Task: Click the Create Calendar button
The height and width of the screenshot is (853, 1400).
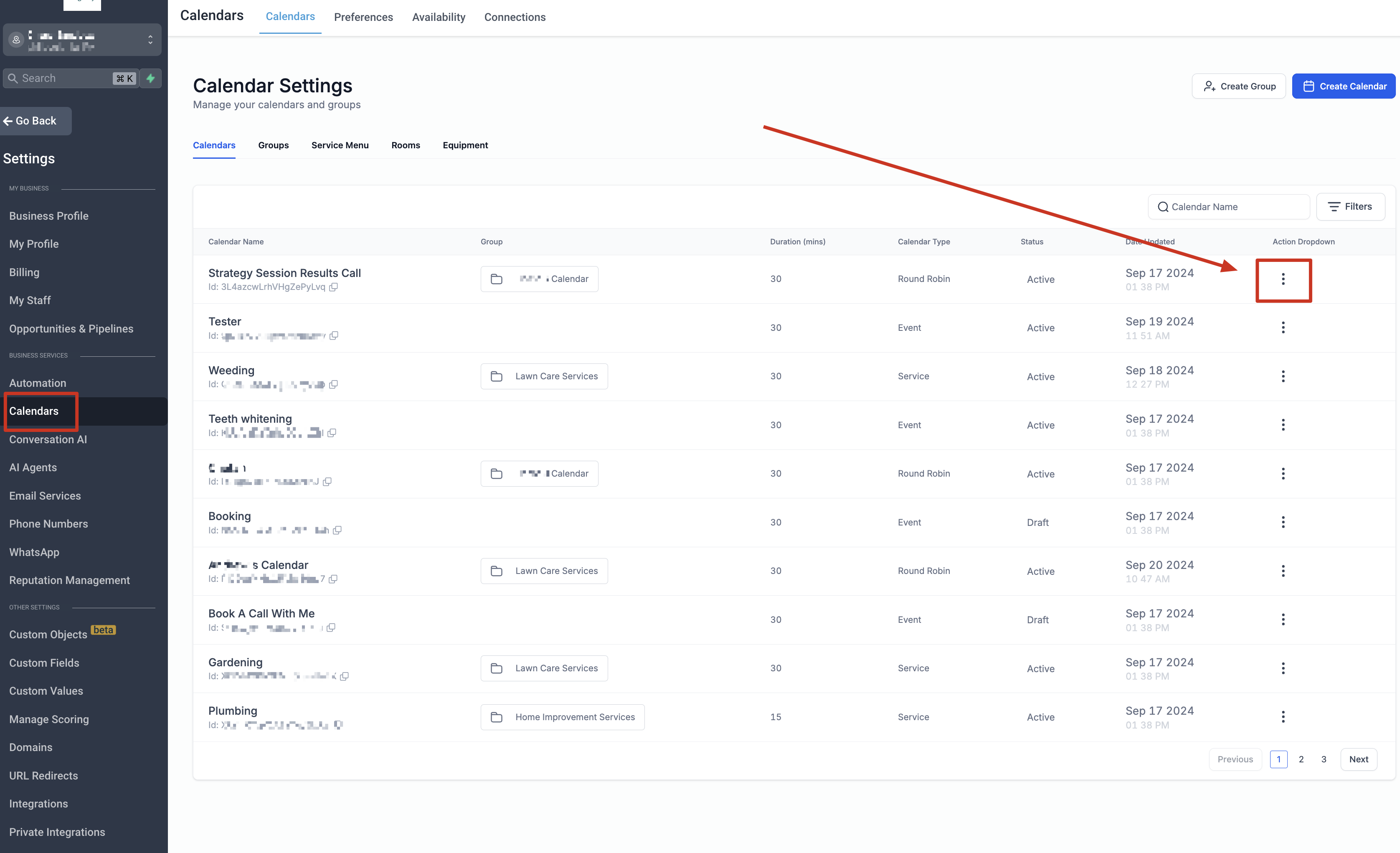Action: [1343, 86]
